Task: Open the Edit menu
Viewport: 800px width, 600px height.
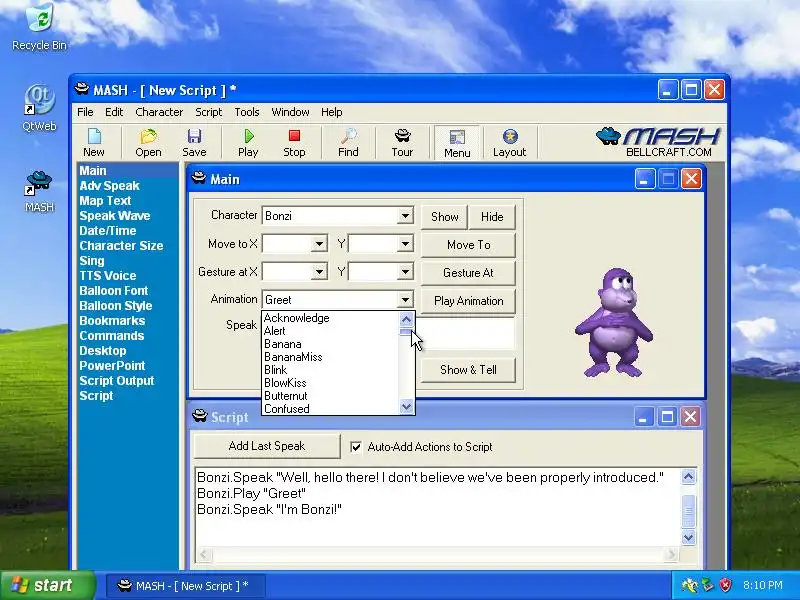Action: point(114,112)
